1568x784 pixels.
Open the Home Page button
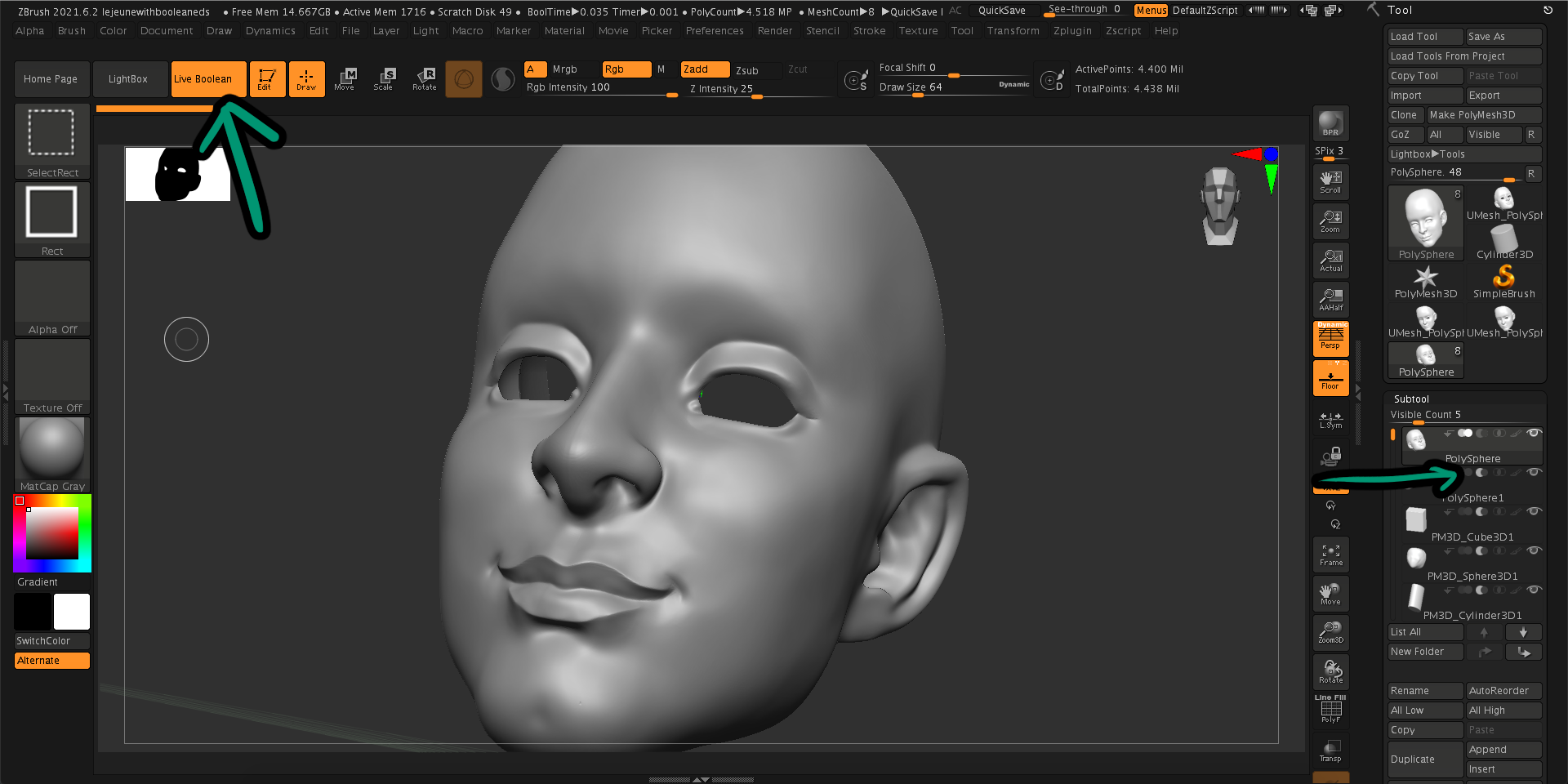tap(51, 79)
